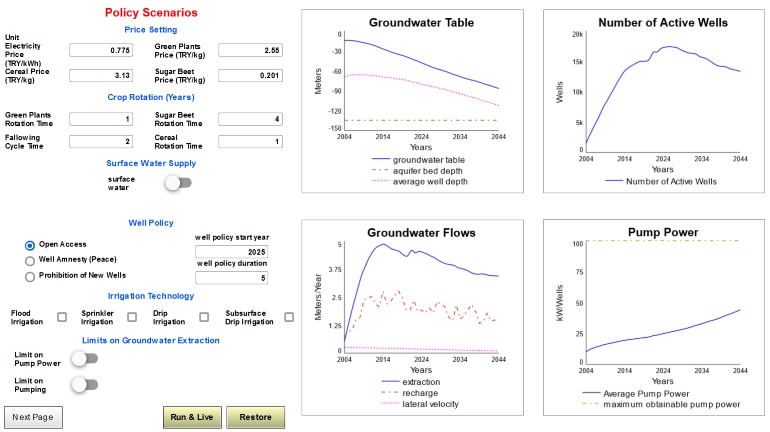This screenshot has height=432, width=770.
Task: Click the Pump Power chart title
Action: point(663,232)
